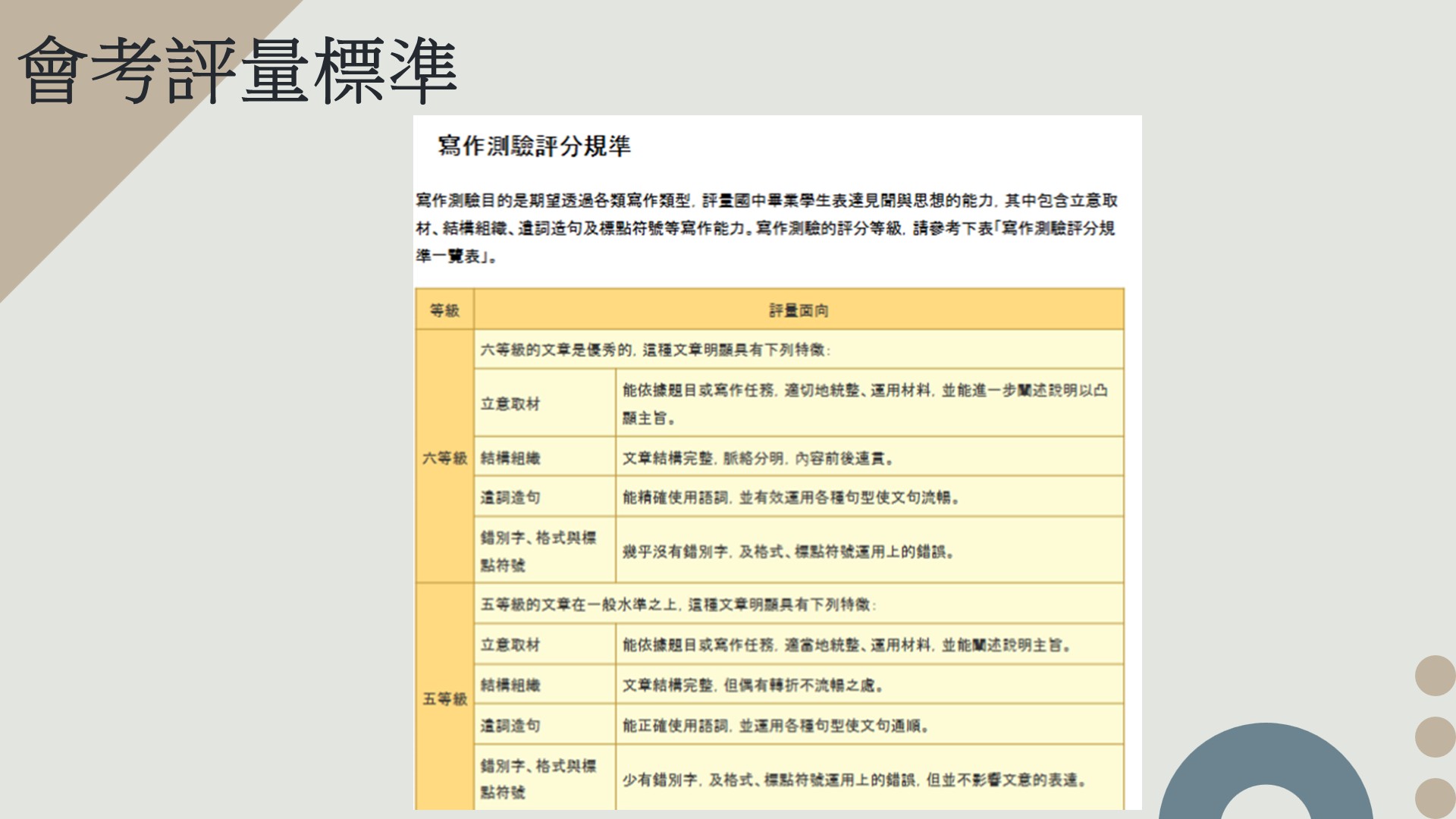1456x819 pixels.
Task: Select the middle tan decorative circle
Action: click(x=1435, y=736)
